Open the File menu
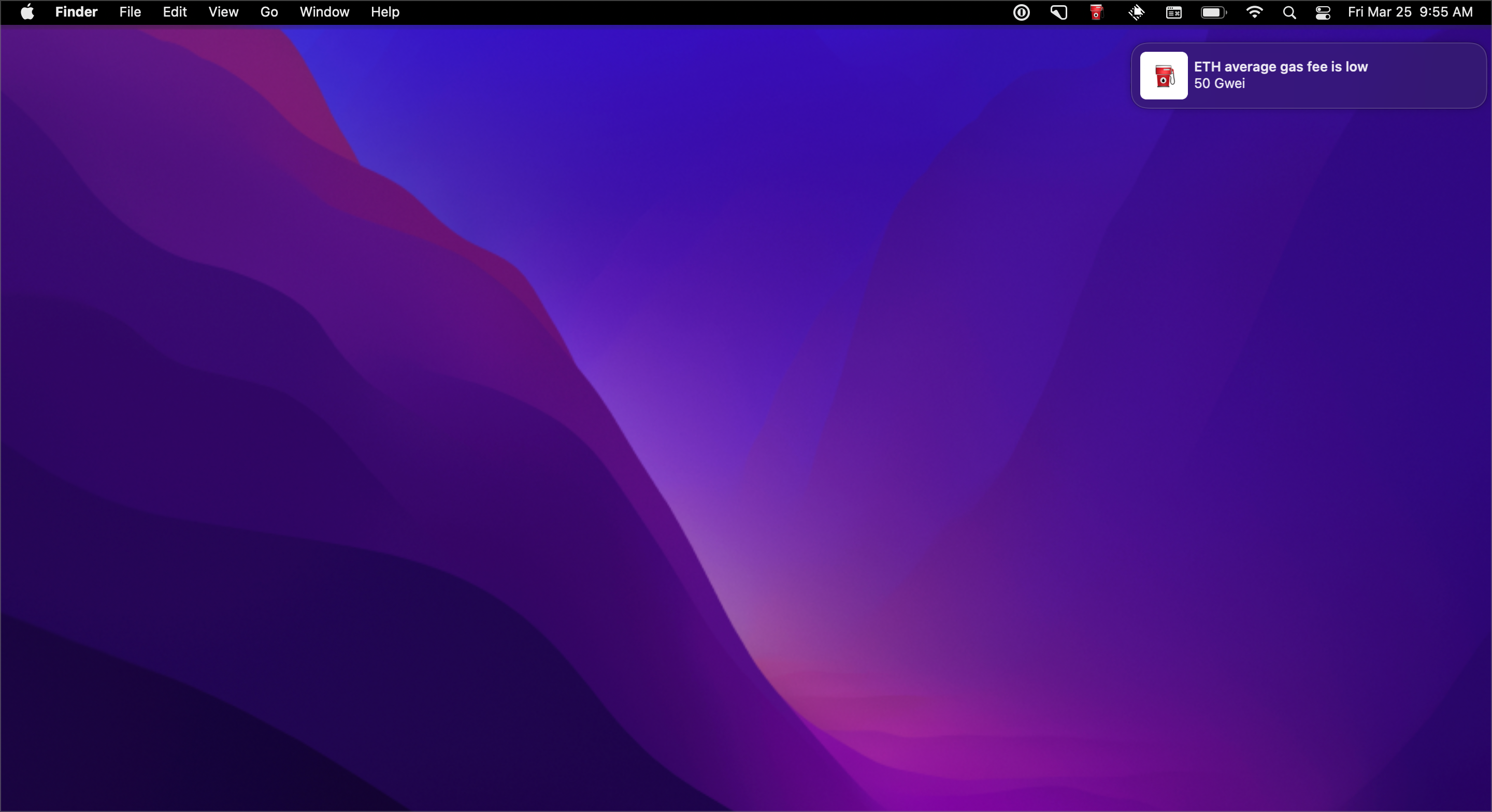1492x812 pixels. [x=130, y=12]
